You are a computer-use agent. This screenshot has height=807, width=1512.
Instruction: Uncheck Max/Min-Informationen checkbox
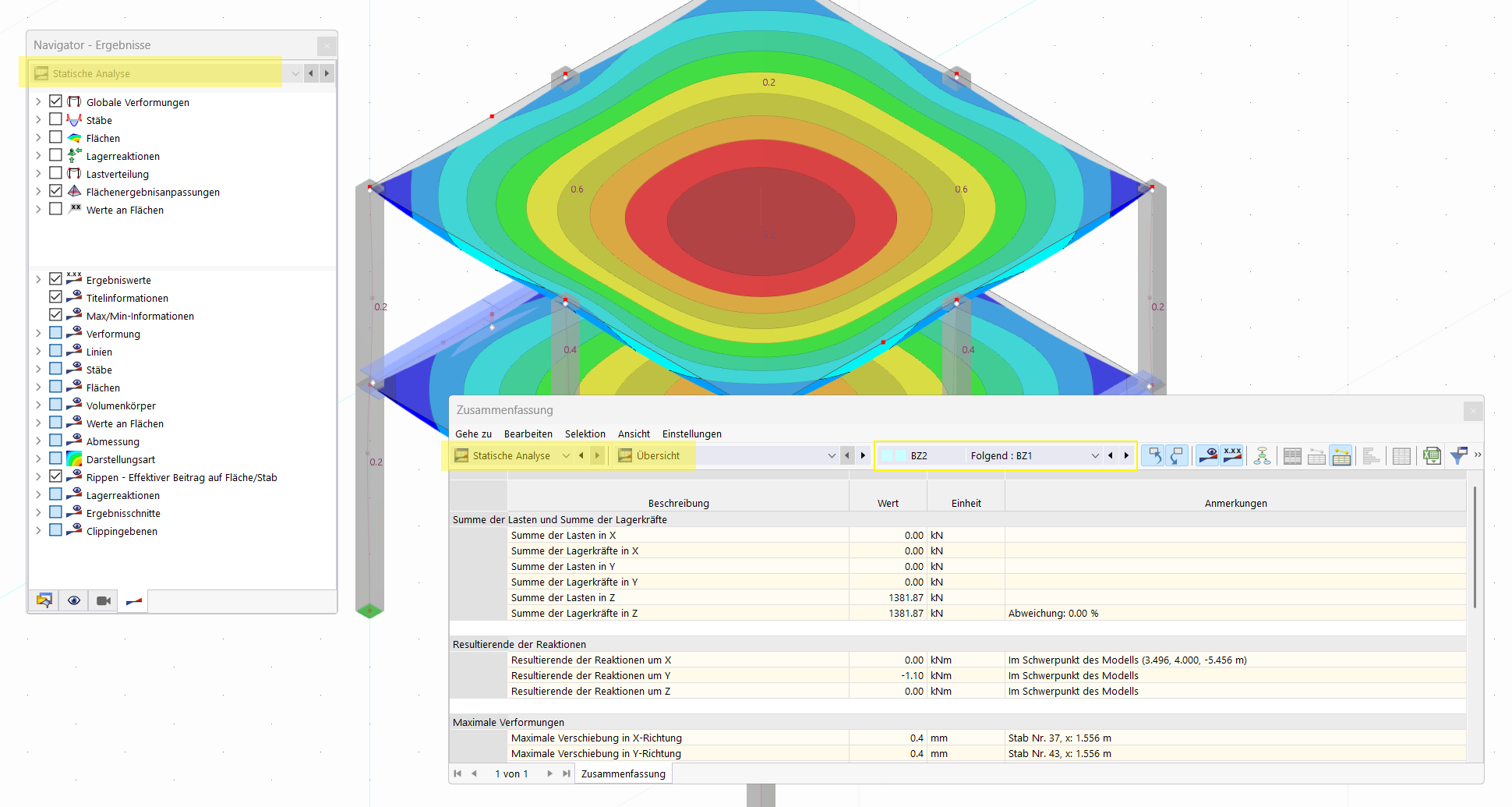55,315
